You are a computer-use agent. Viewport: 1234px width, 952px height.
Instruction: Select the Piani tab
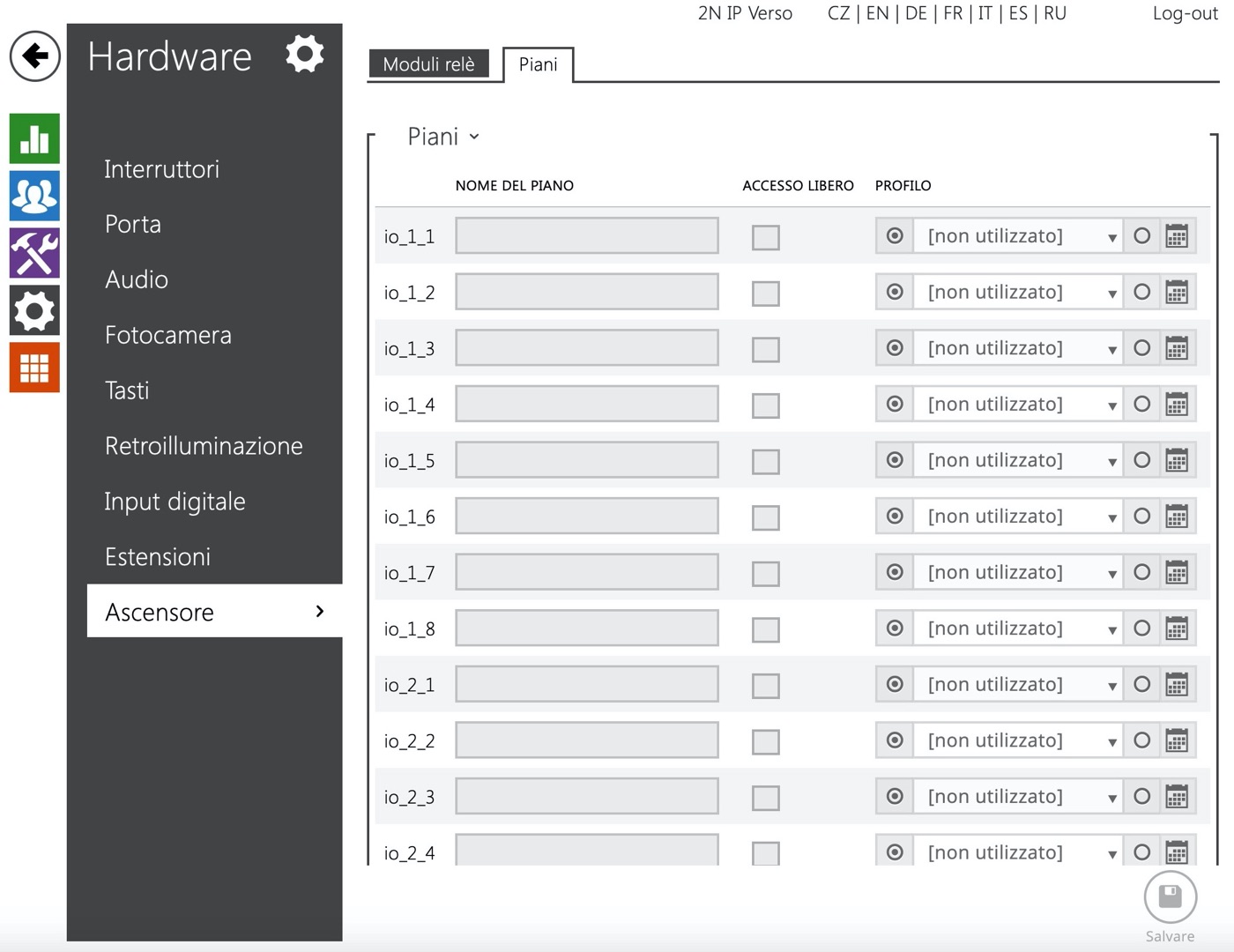(538, 64)
